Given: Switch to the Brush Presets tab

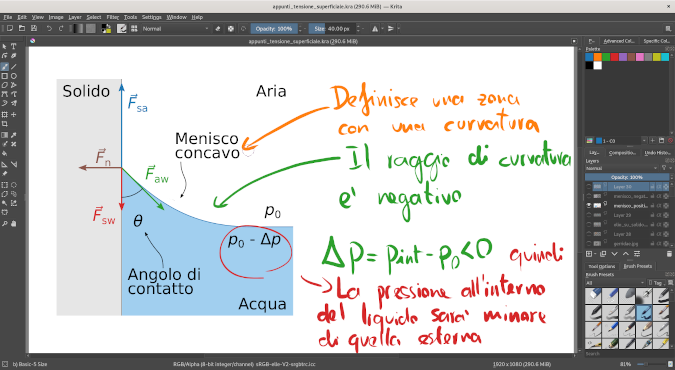Looking at the screenshot, I should coord(638,266).
